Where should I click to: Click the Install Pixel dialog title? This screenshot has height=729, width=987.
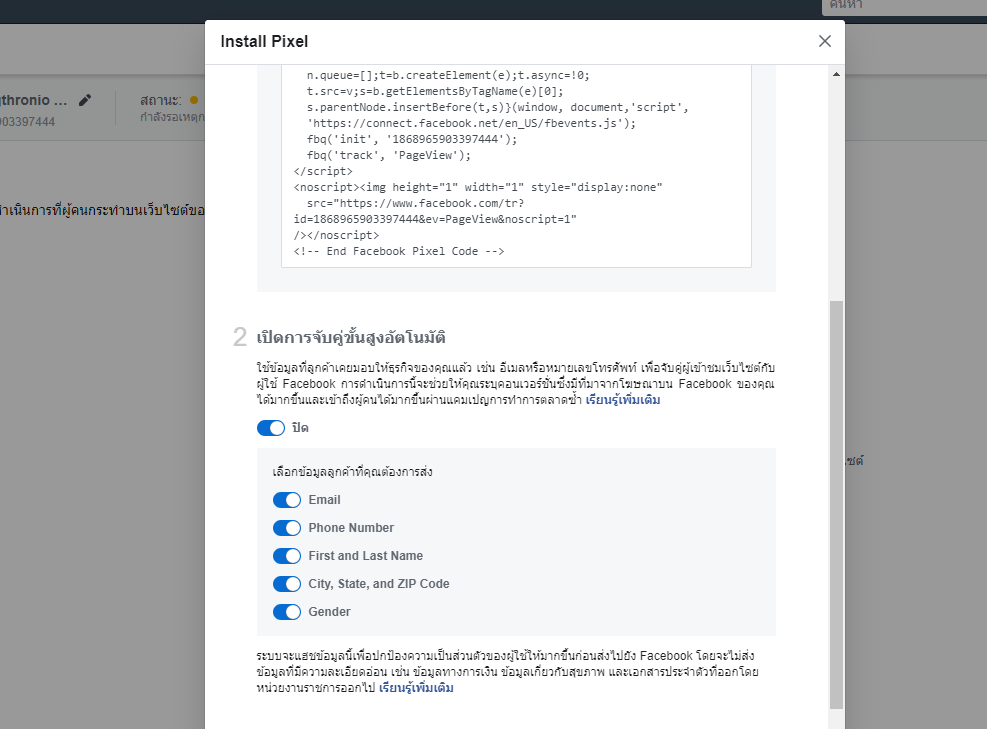click(x=264, y=42)
